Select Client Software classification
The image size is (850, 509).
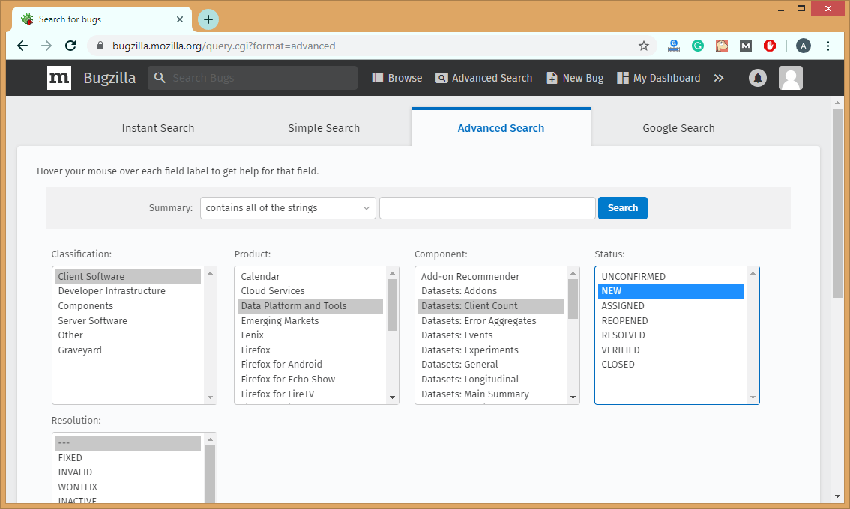click(x=127, y=276)
